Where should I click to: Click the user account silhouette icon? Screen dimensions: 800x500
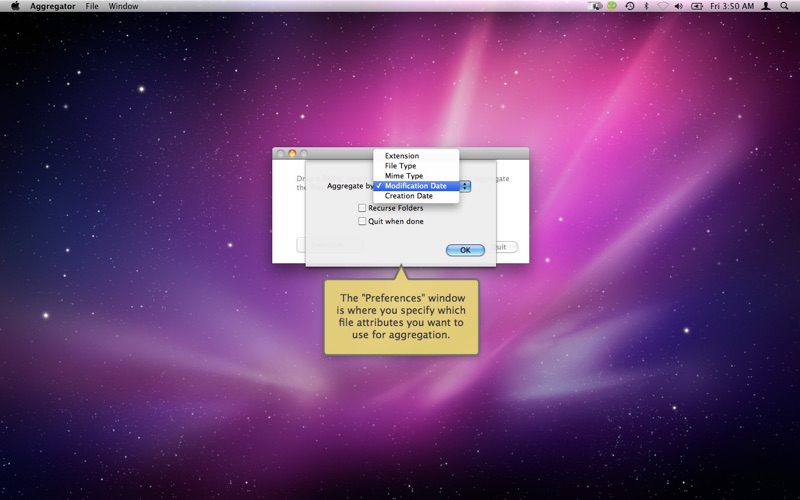(x=766, y=6)
